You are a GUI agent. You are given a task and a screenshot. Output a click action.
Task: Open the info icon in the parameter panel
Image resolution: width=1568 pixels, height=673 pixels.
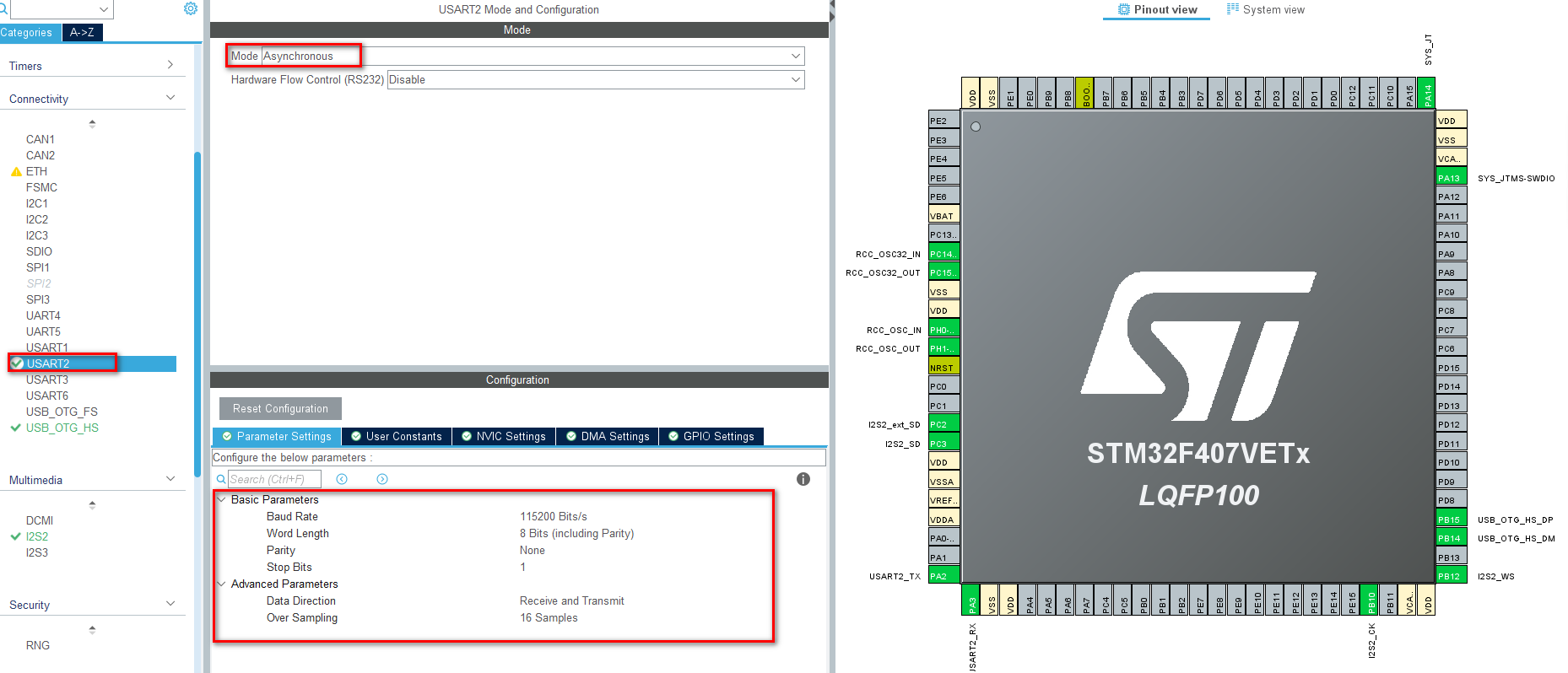pyautogui.click(x=803, y=479)
